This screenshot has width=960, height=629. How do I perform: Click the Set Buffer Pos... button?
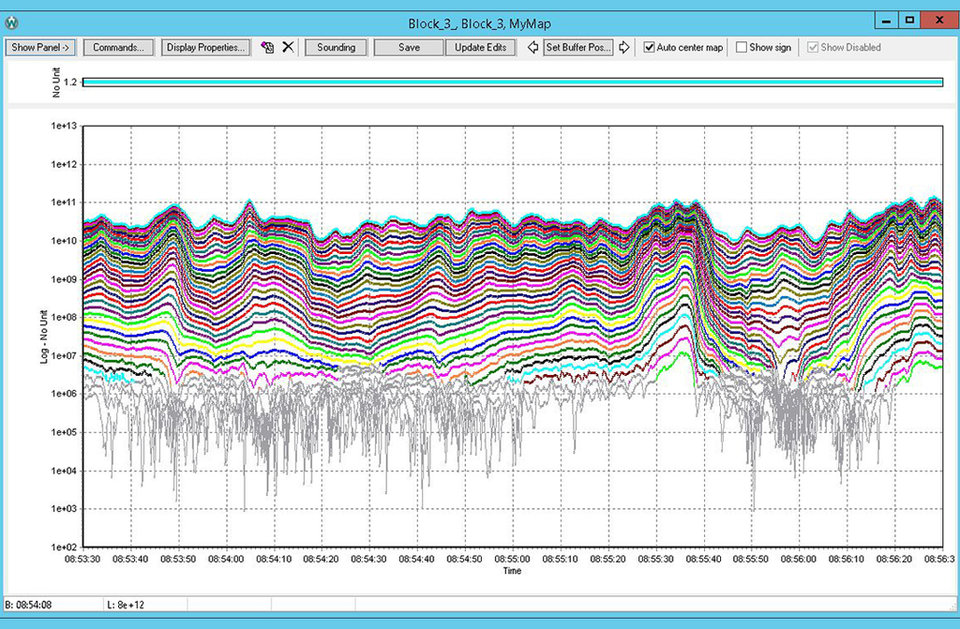pos(578,47)
